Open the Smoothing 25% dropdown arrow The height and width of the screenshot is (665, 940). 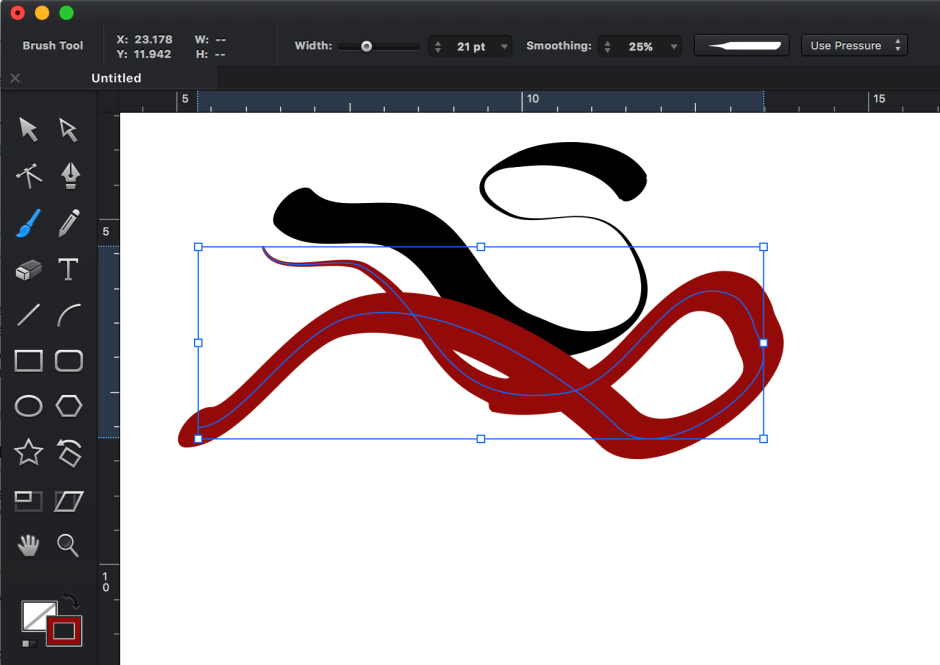674,47
